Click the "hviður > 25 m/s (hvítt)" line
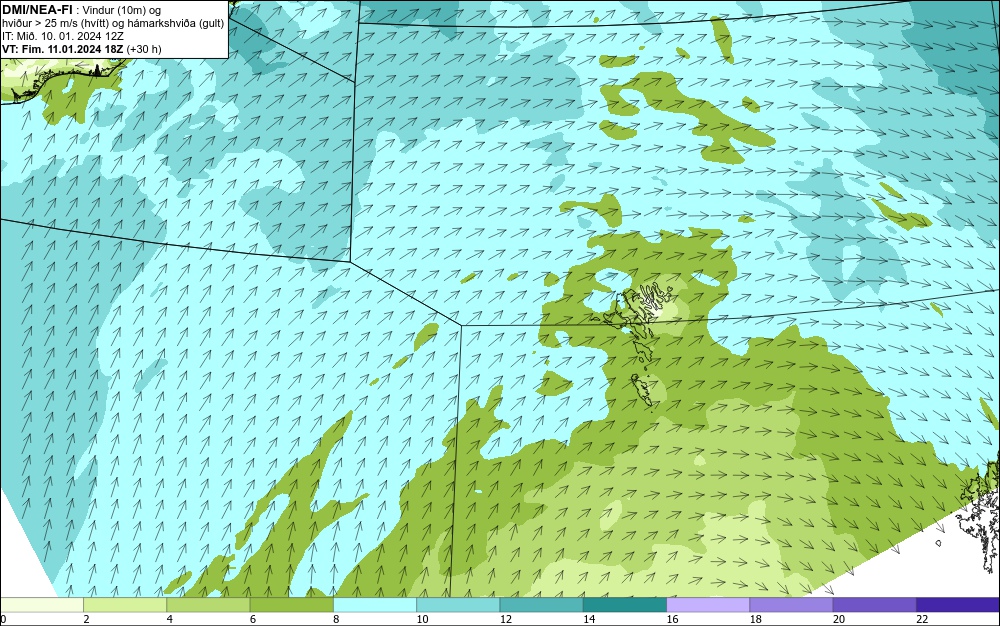The width and height of the screenshot is (1000, 626). [x=55, y=23]
